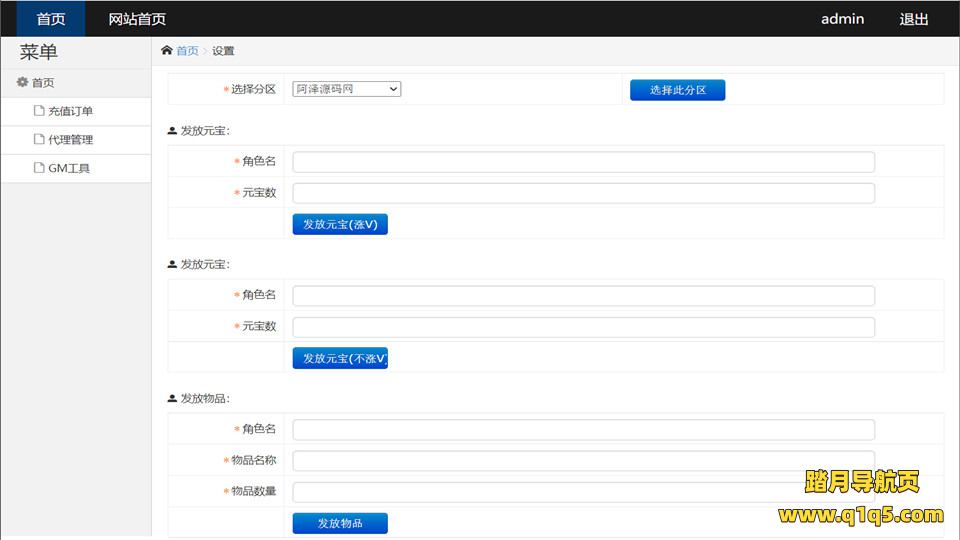Select the 首页 tab in the top bar
Viewport: 960px width, 540px height.
pos(51,19)
